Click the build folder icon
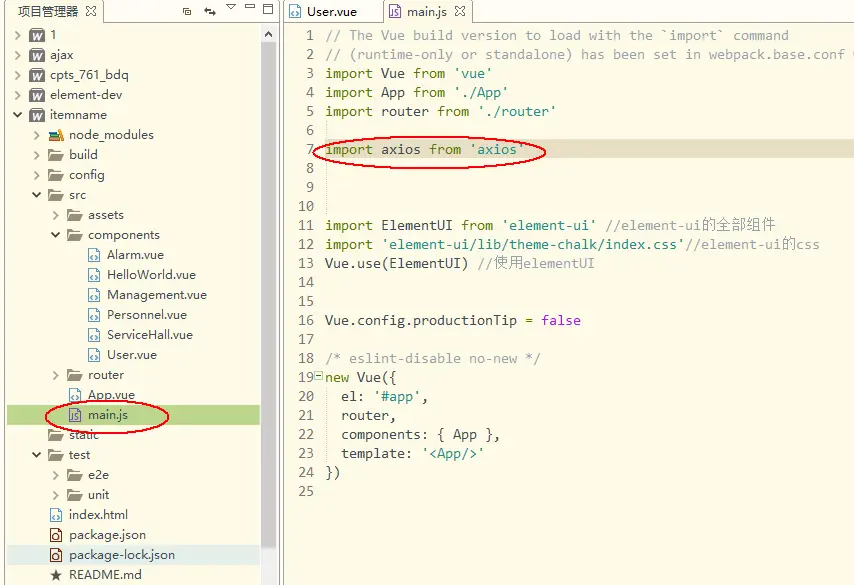This screenshot has width=854, height=585. point(56,155)
